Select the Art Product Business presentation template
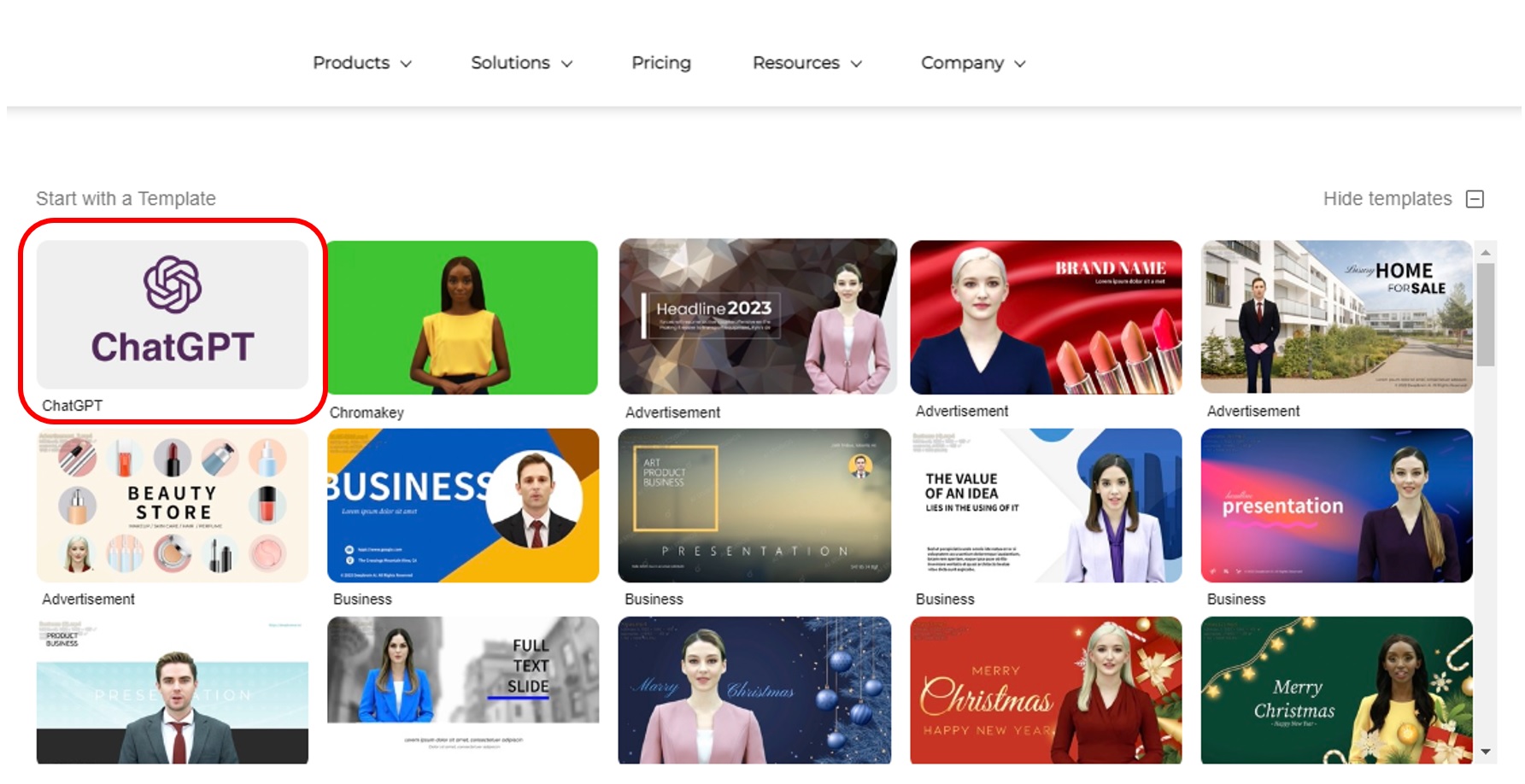The width and height of the screenshot is (1525, 784). 754,506
